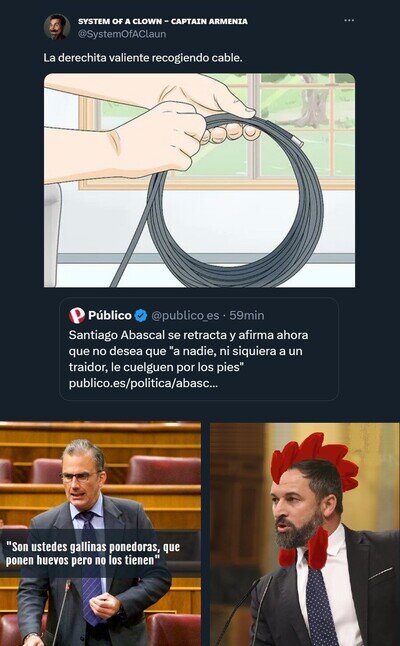Open the quoted text about Santiago Abascal
This screenshot has height=646, width=400.
tap(188, 351)
